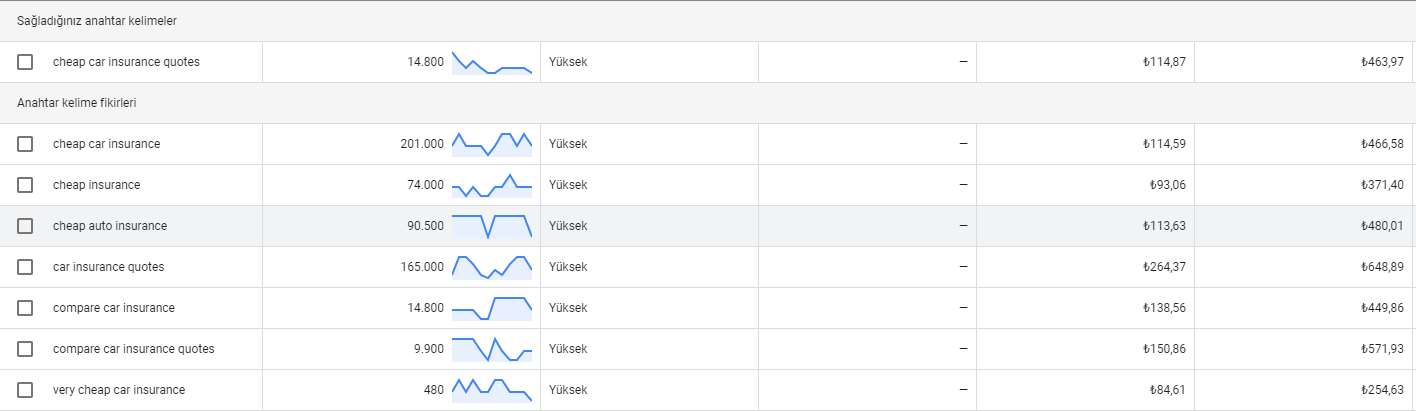Screen dimensions: 1416x411
Task: Click the compare car insurance keyword
Action: 114,308
